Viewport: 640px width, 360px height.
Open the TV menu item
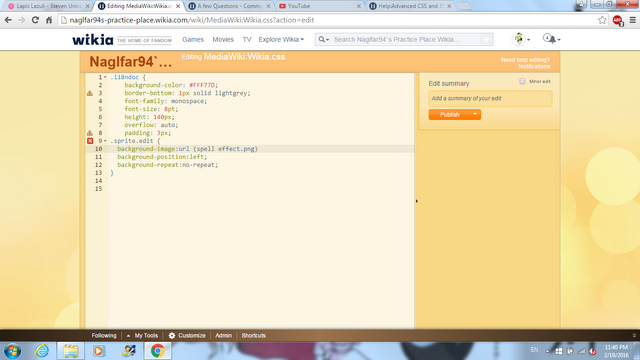pyautogui.click(x=247, y=40)
